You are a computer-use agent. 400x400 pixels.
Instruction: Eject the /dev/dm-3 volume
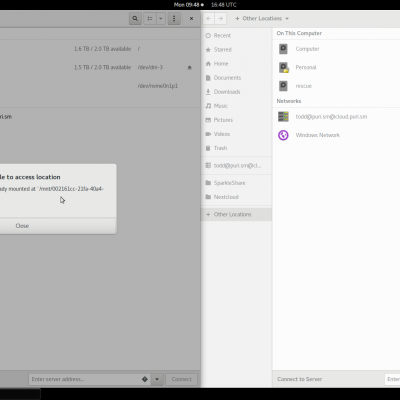click(x=190, y=67)
